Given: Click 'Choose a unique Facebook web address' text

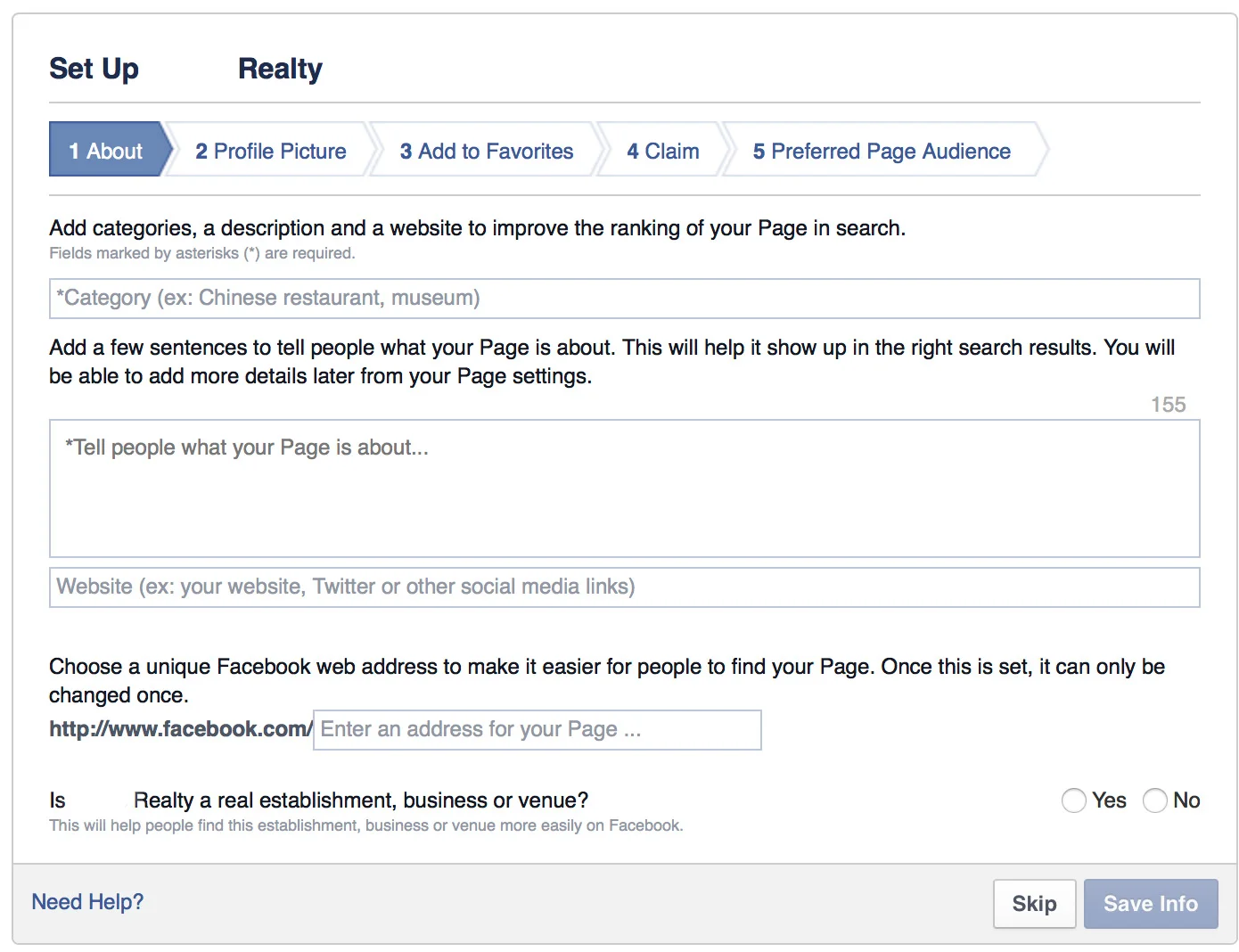Looking at the screenshot, I should (x=607, y=680).
